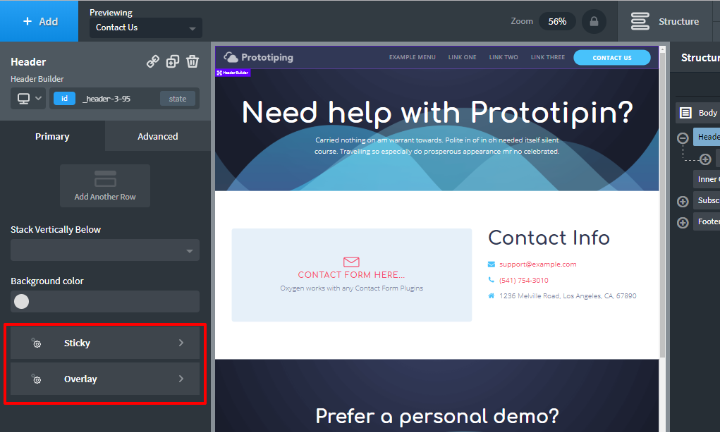Open the Stack Vertically Below dropdown
The width and height of the screenshot is (720, 432).
tap(105, 250)
